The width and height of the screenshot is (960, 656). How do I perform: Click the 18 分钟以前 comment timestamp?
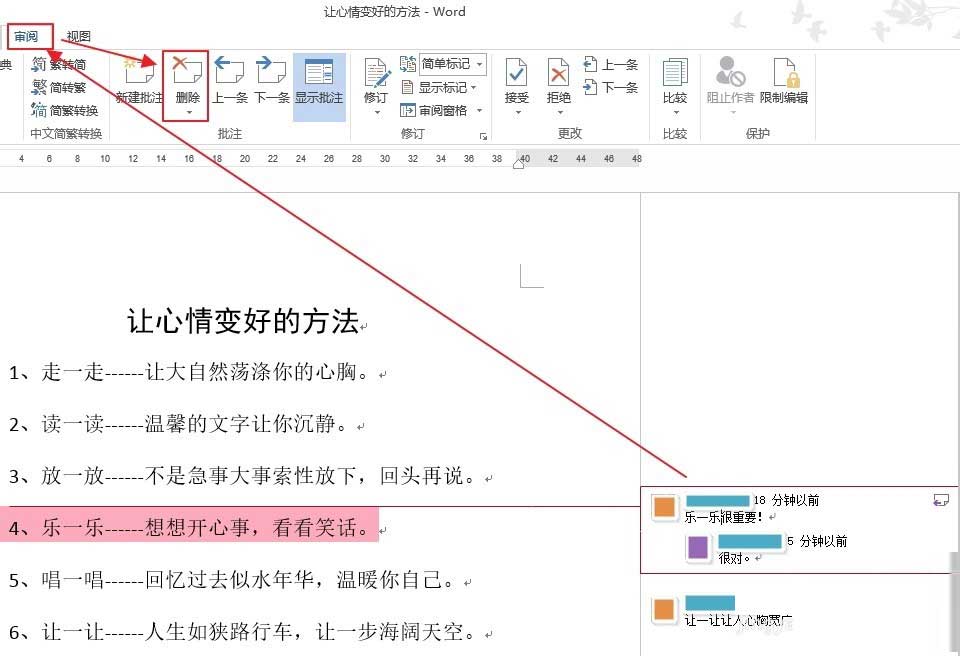pos(786,500)
